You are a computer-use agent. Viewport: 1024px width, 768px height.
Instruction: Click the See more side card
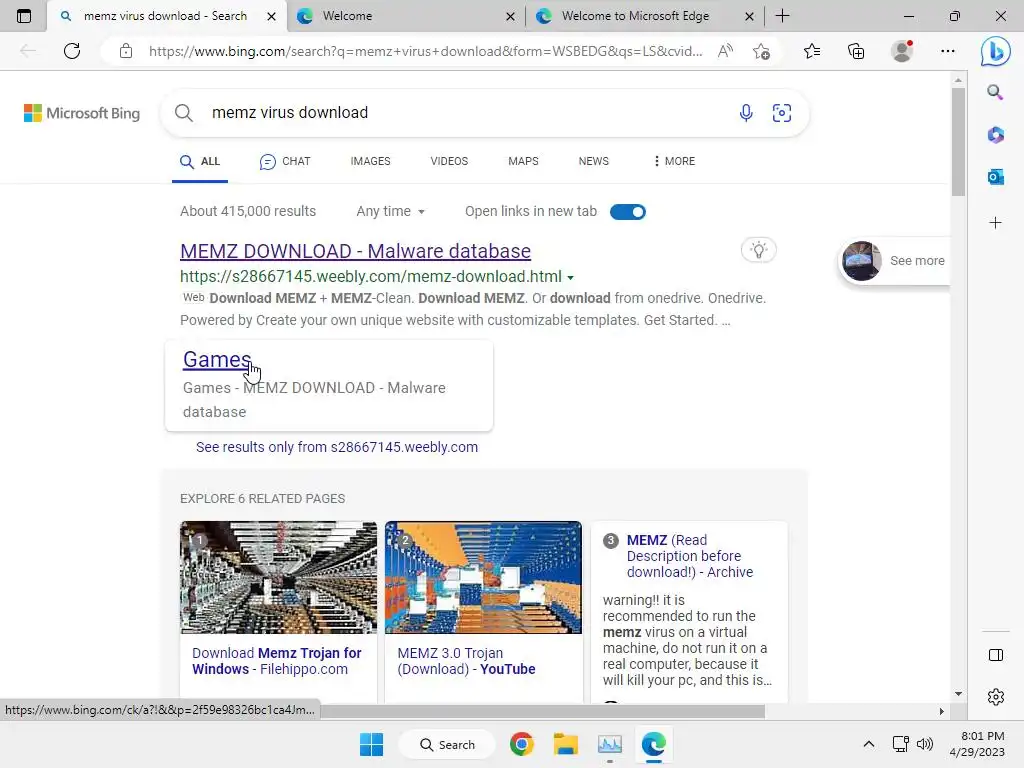pyautogui.click(x=895, y=261)
